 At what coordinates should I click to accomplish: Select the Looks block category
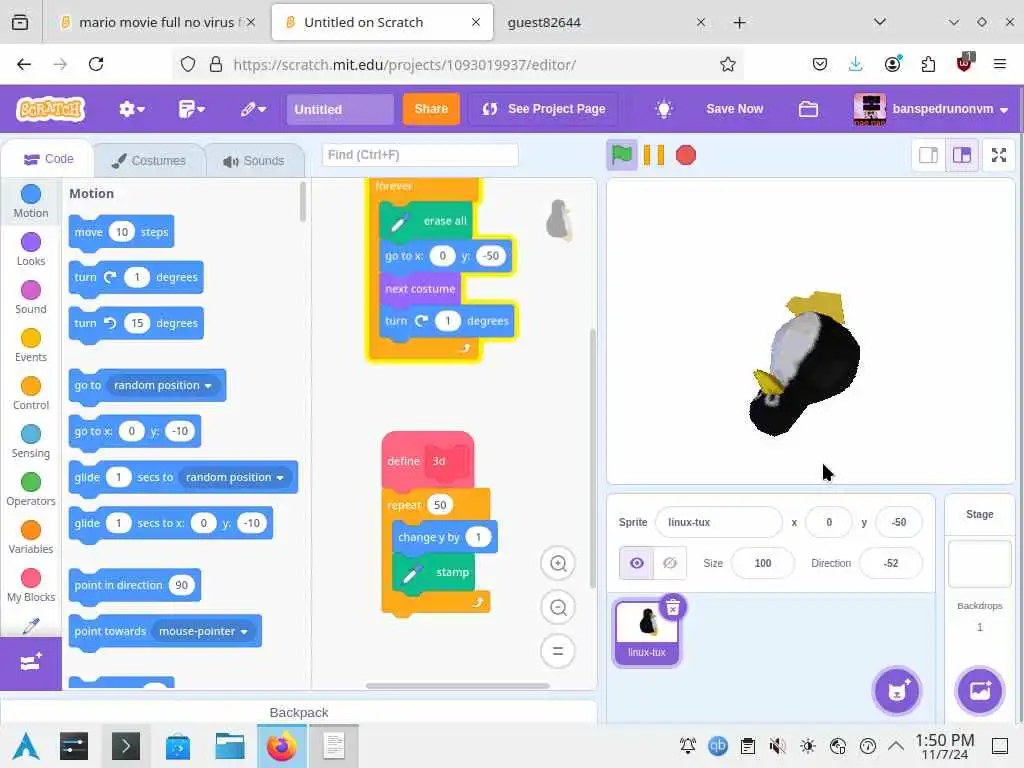click(31, 249)
